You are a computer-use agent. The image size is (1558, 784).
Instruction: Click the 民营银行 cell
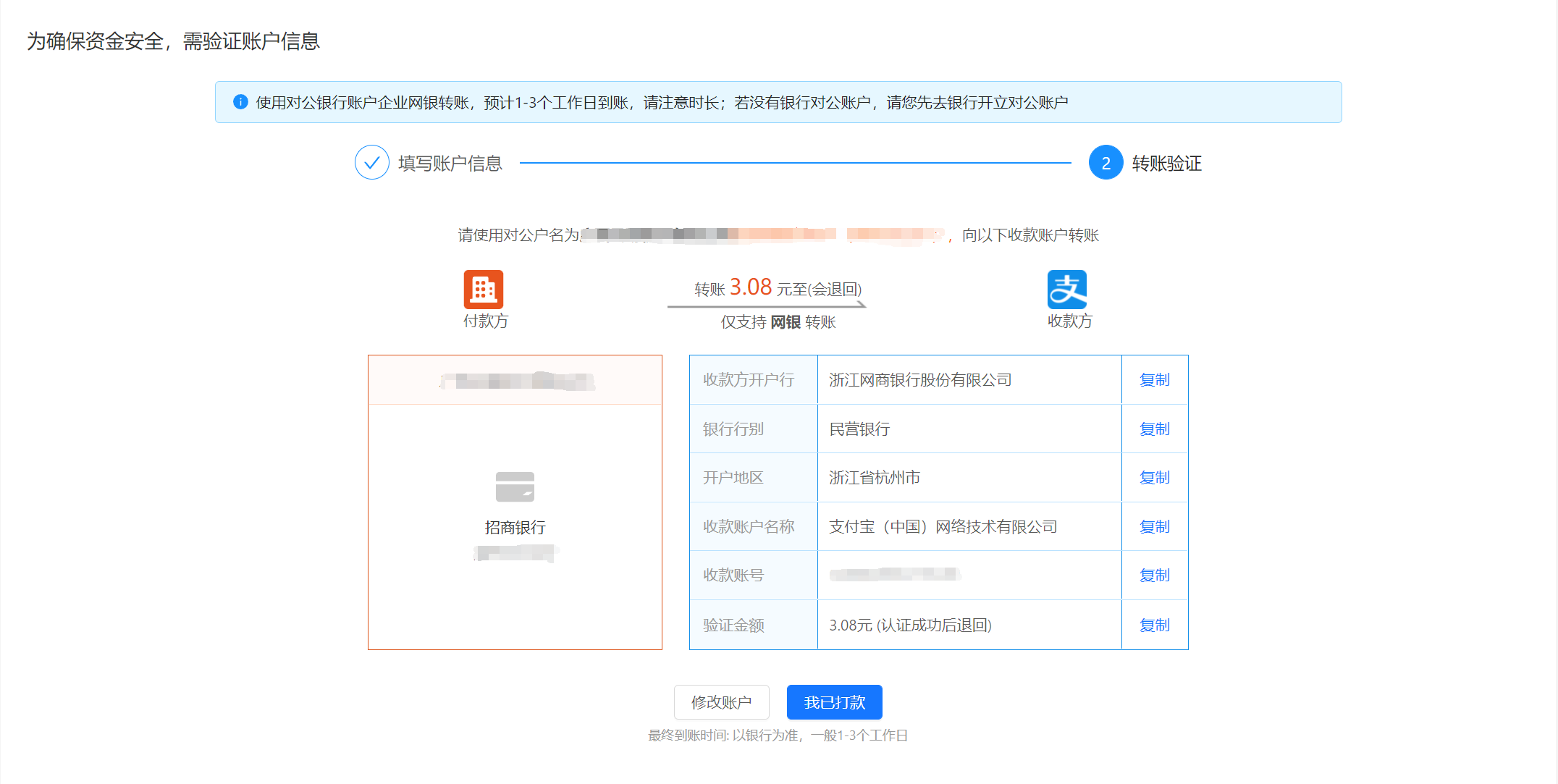click(x=969, y=429)
